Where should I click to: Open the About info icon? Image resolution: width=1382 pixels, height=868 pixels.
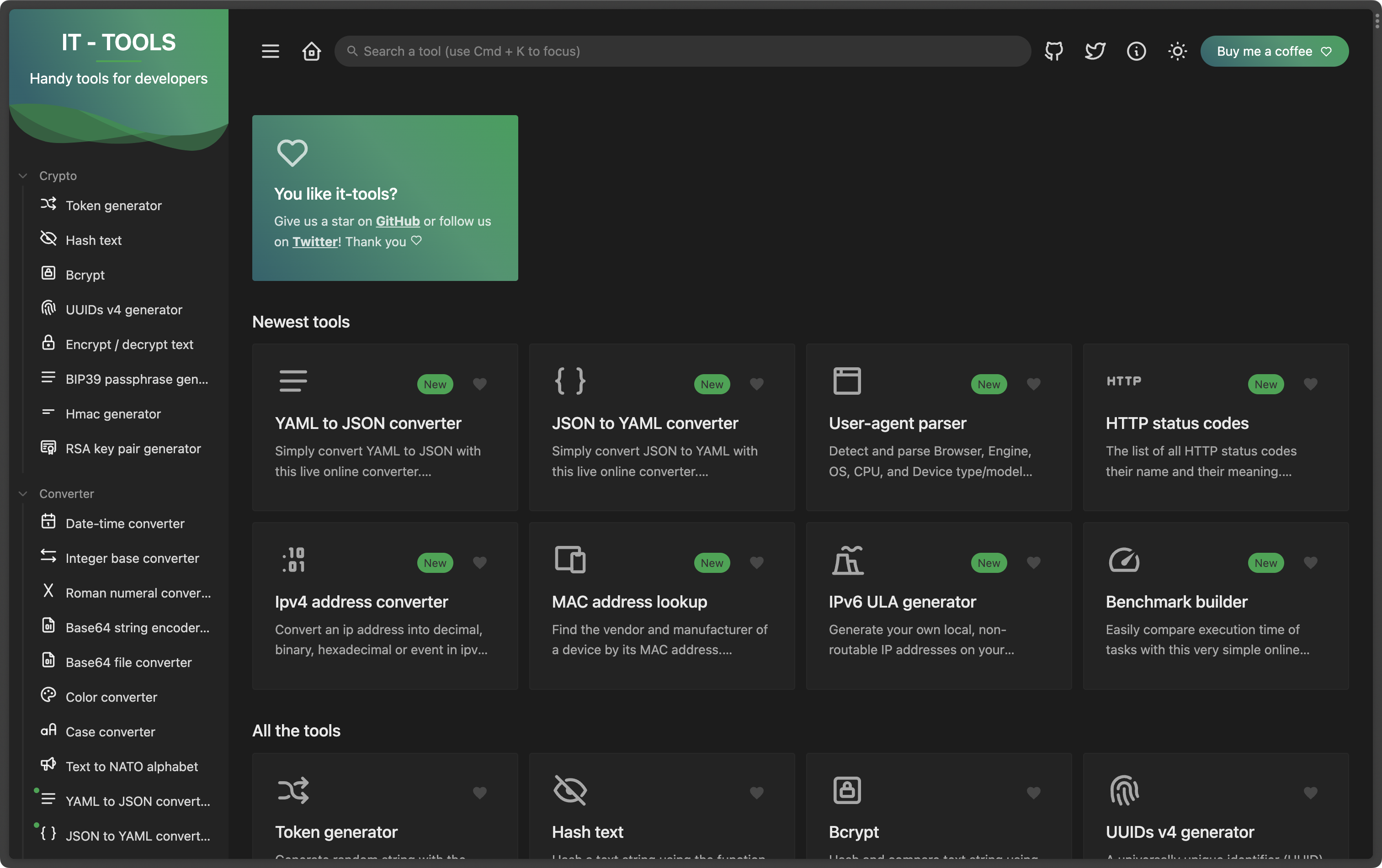click(1136, 51)
